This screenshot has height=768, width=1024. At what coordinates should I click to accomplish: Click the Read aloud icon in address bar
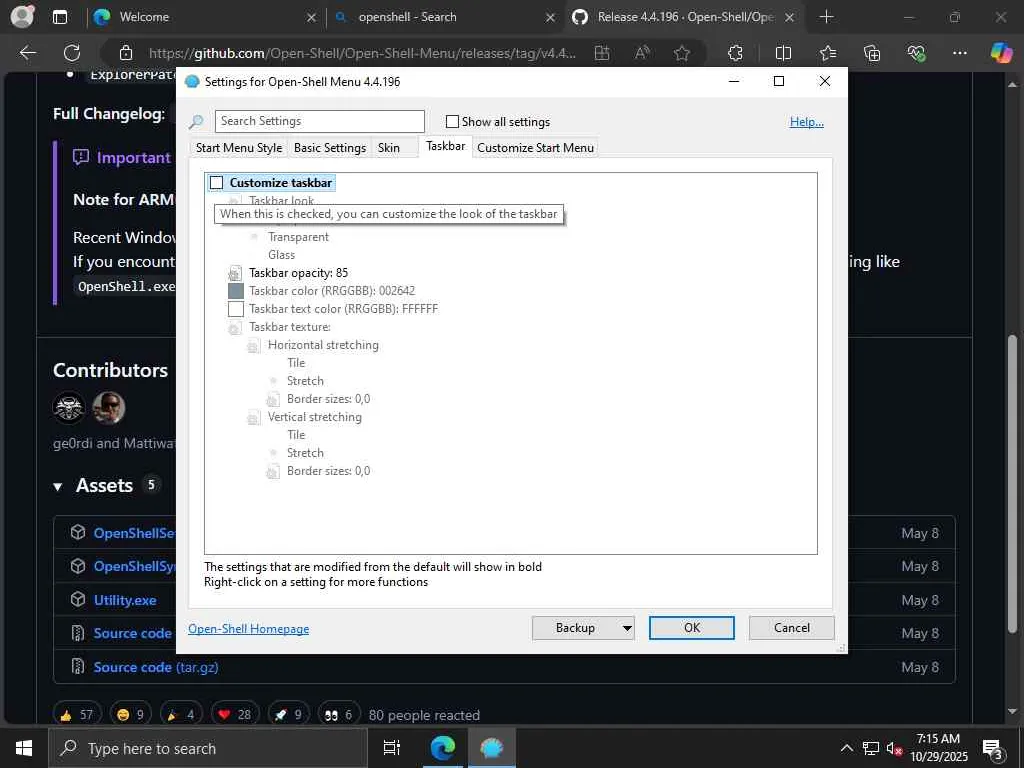tap(643, 53)
